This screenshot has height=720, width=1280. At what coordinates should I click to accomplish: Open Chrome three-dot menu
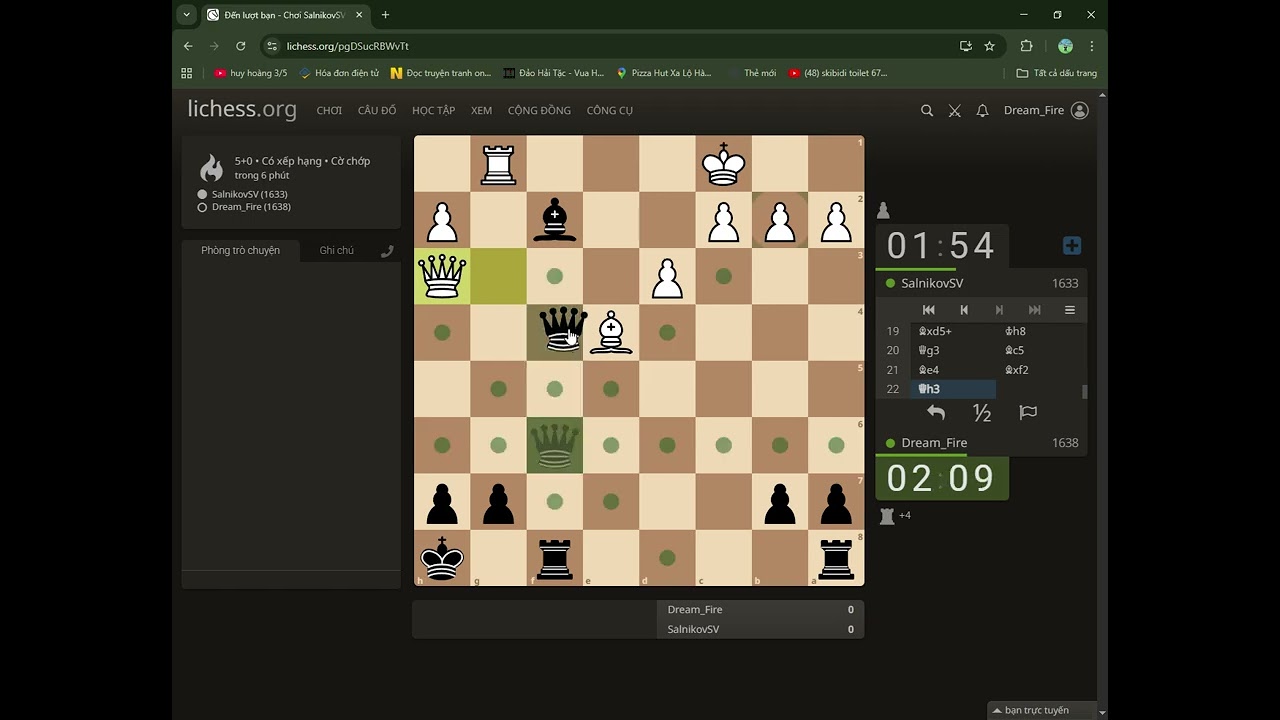(1091, 46)
